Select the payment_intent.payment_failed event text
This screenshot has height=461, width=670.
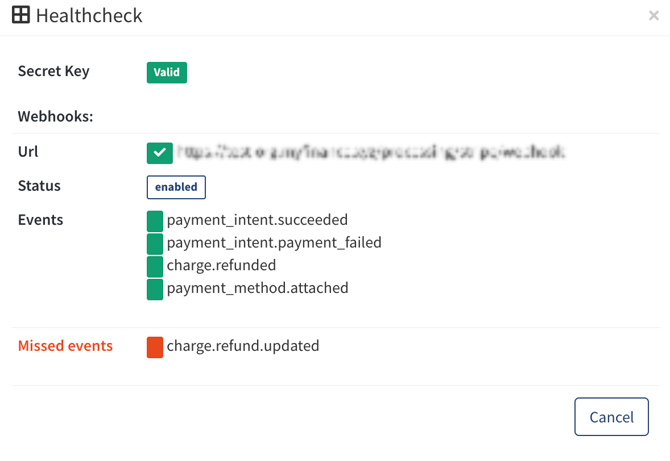[274, 242]
